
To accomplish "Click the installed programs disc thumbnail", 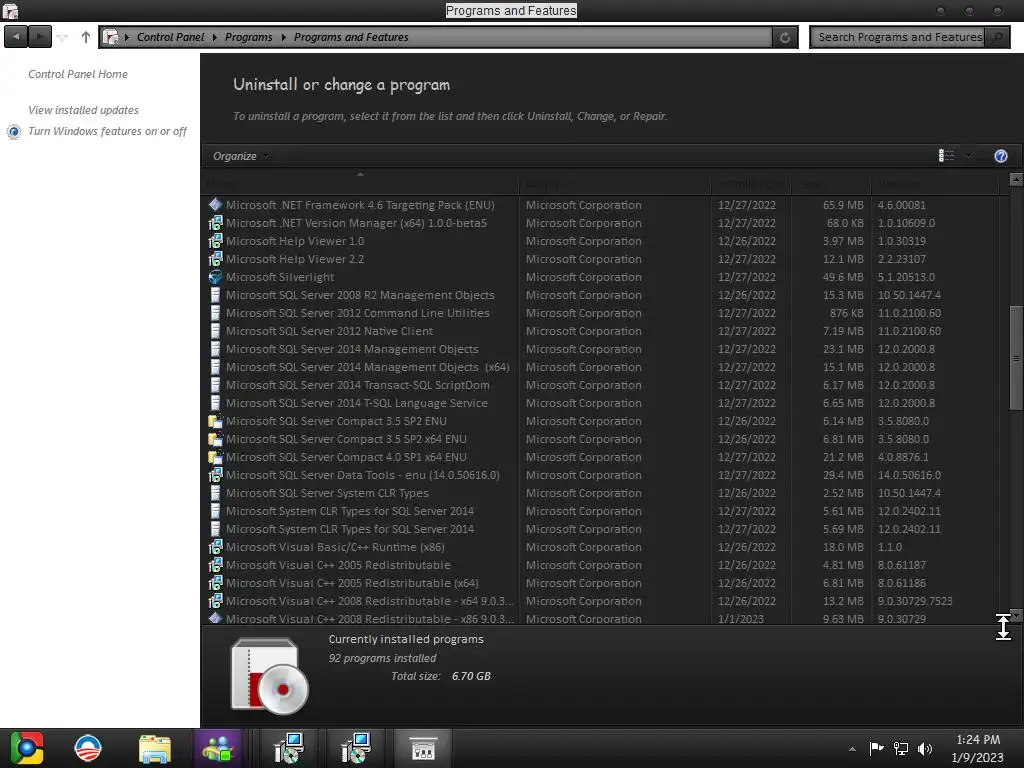I will (x=270, y=675).
